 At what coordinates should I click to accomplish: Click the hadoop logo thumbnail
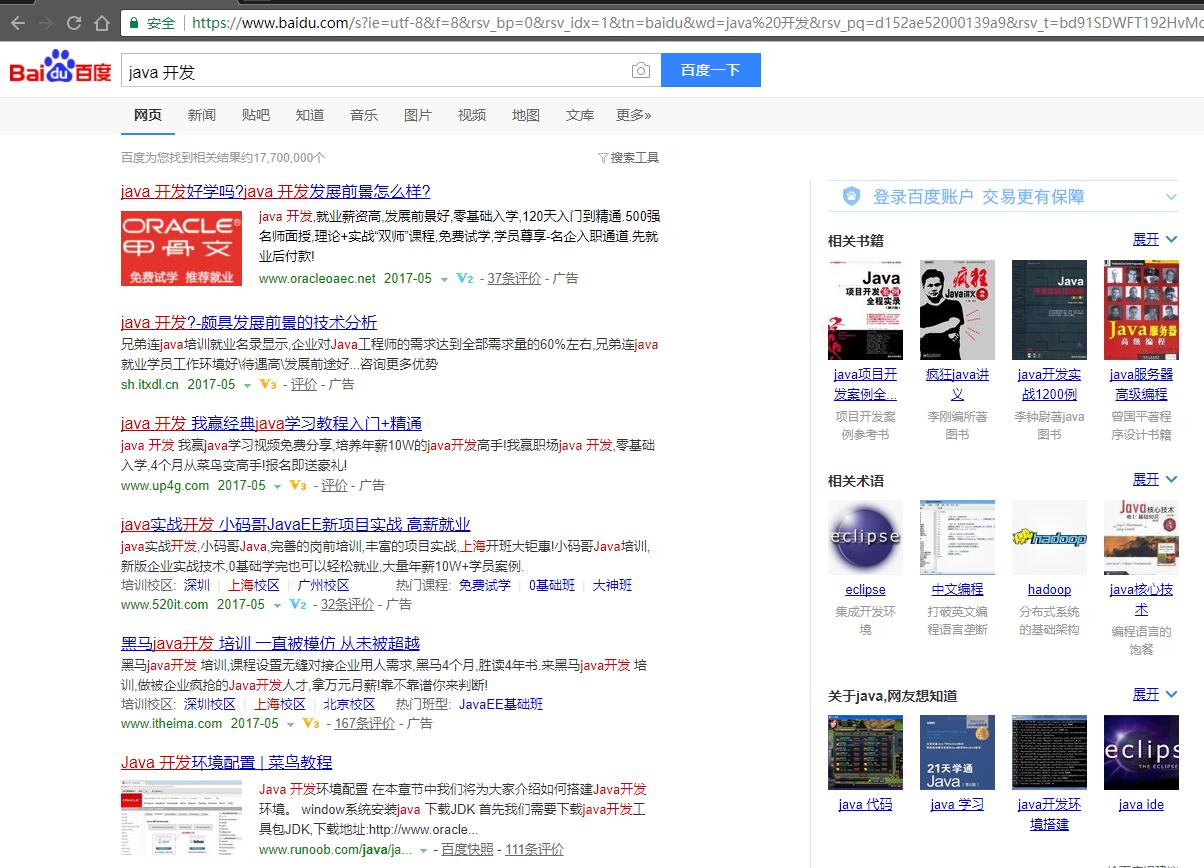pos(1049,537)
